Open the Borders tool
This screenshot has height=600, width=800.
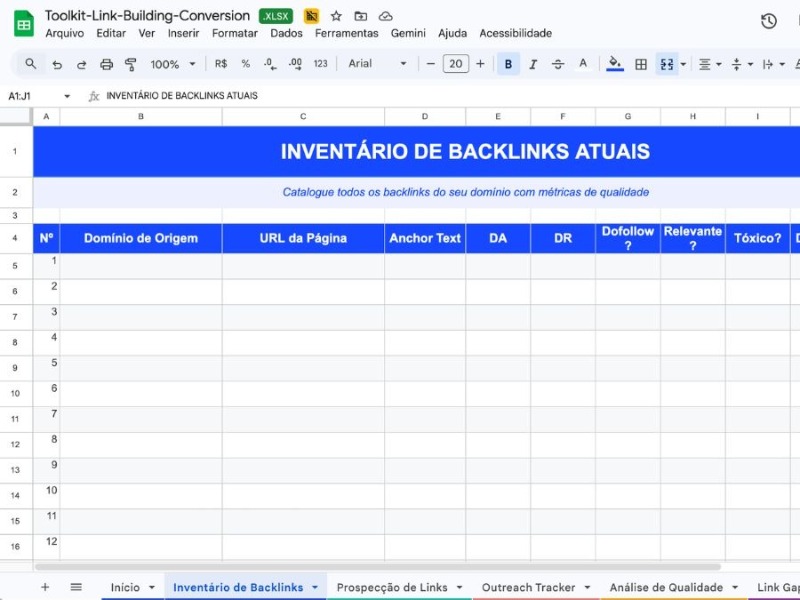point(640,64)
